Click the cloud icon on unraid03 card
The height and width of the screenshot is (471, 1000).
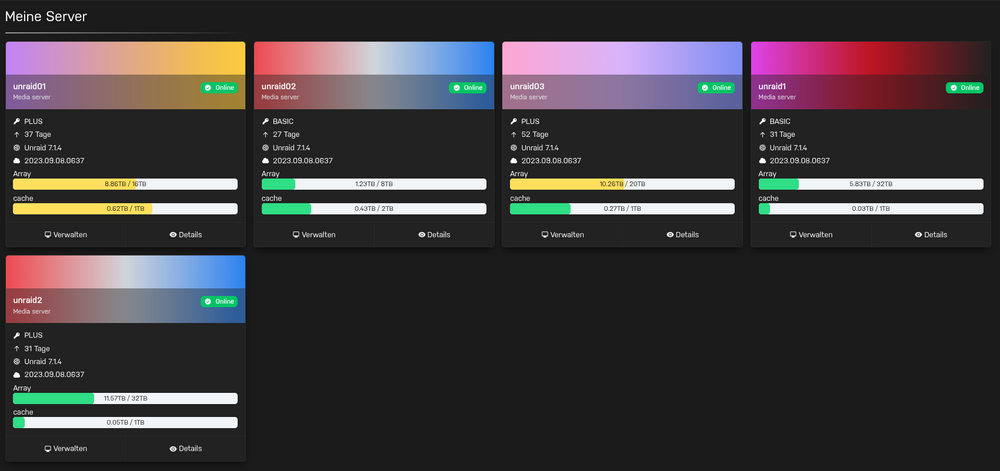(x=514, y=161)
